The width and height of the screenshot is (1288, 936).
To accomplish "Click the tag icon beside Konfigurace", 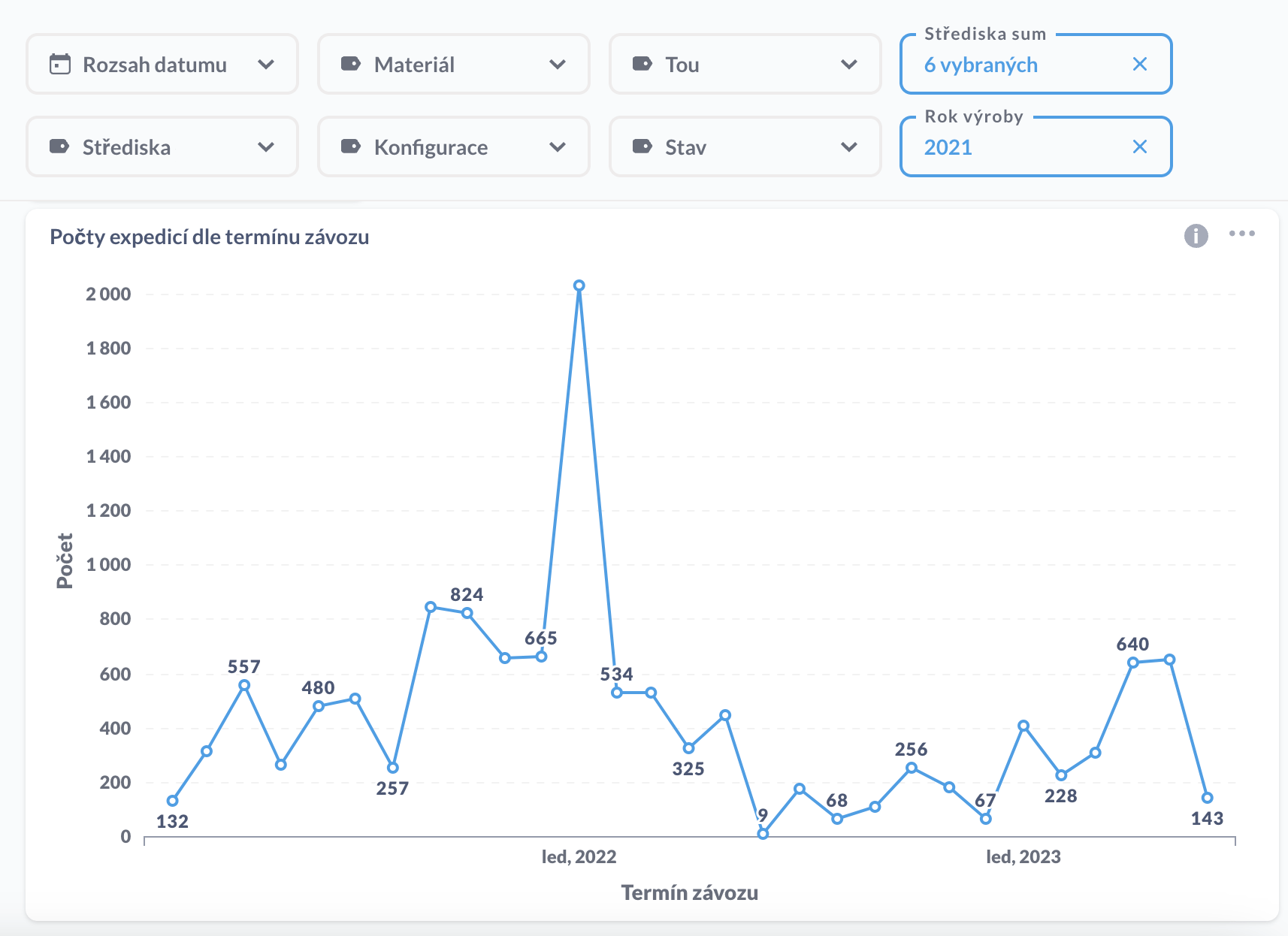I will (351, 146).
